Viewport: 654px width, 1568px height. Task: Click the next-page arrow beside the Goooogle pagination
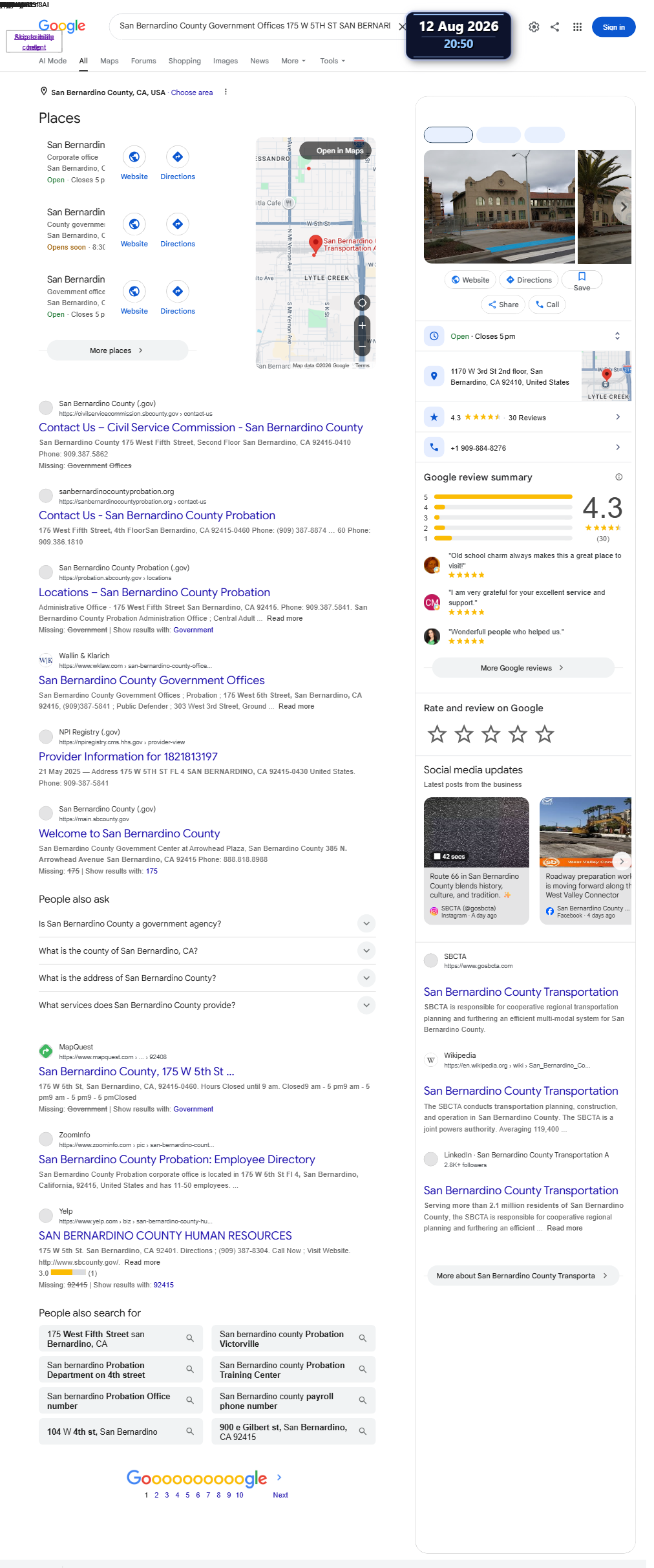click(x=279, y=1477)
